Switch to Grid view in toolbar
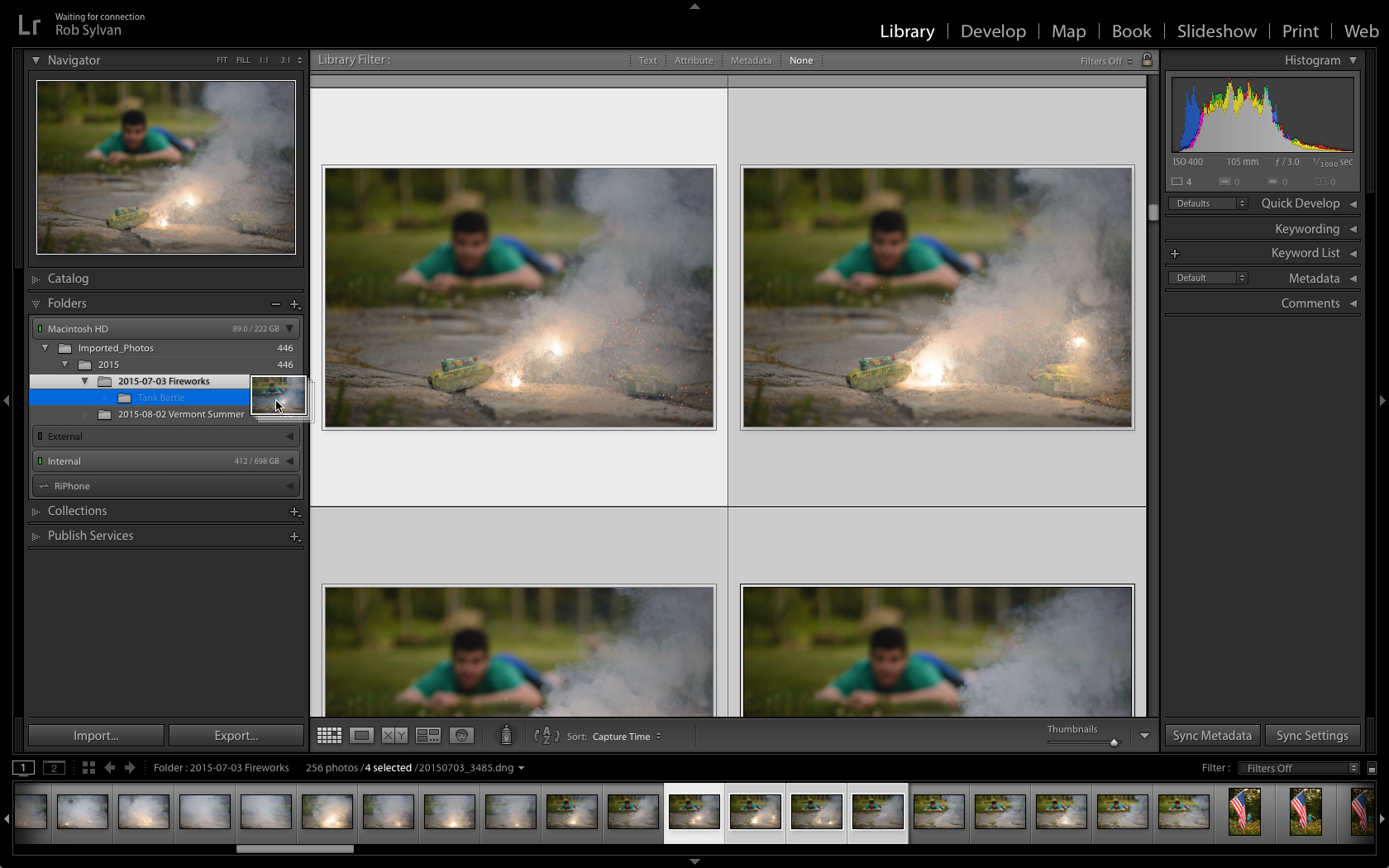This screenshot has height=868, width=1389. (329, 735)
